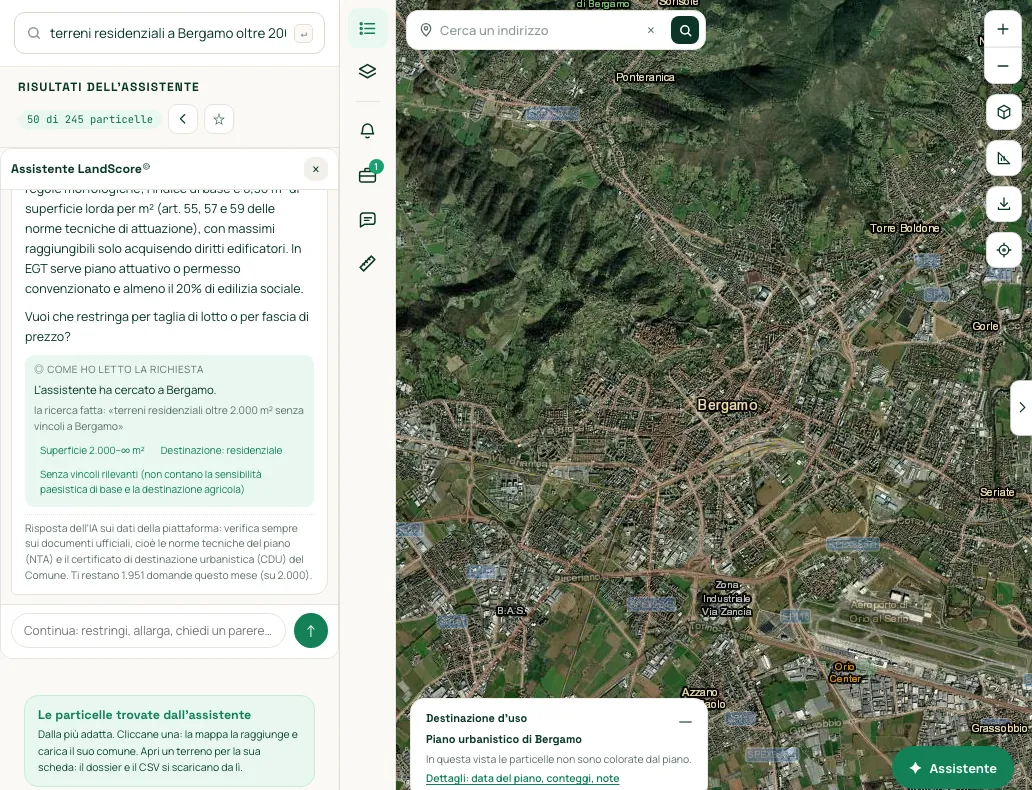
Task: Click the Grassobbio map label
Action: pos(999,728)
